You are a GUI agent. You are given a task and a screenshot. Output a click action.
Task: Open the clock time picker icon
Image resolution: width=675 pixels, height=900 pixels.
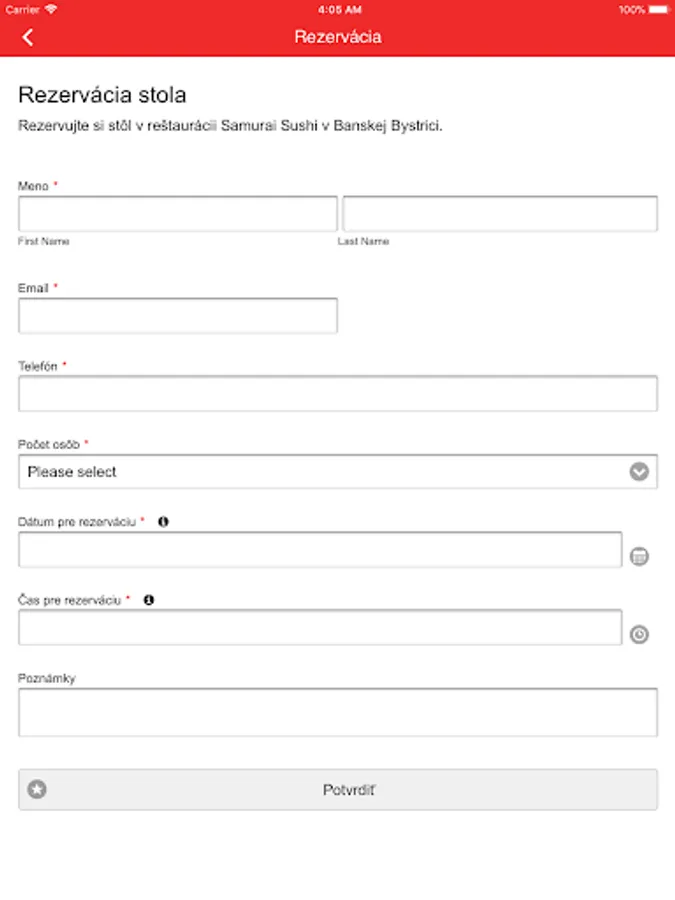pyautogui.click(x=640, y=634)
